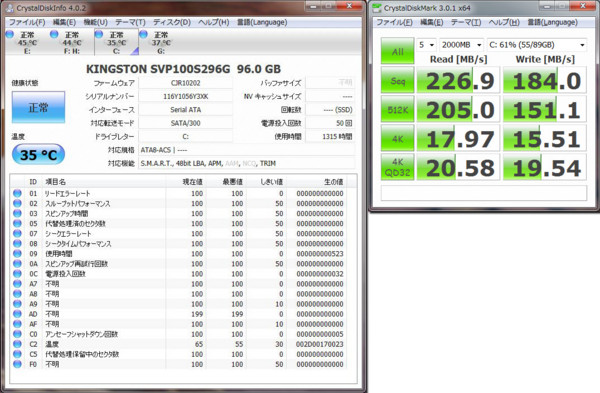
Task: Open the test size dropdown showing 2000MB
Action: [x=461, y=45]
